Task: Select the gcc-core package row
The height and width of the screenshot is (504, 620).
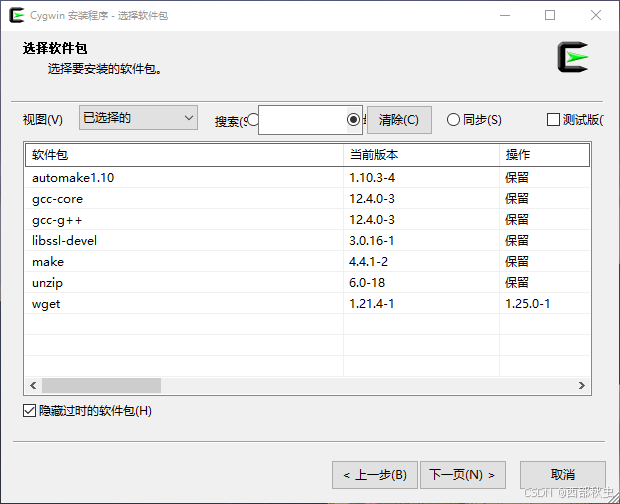Action: pyautogui.click(x=307, y=199)
